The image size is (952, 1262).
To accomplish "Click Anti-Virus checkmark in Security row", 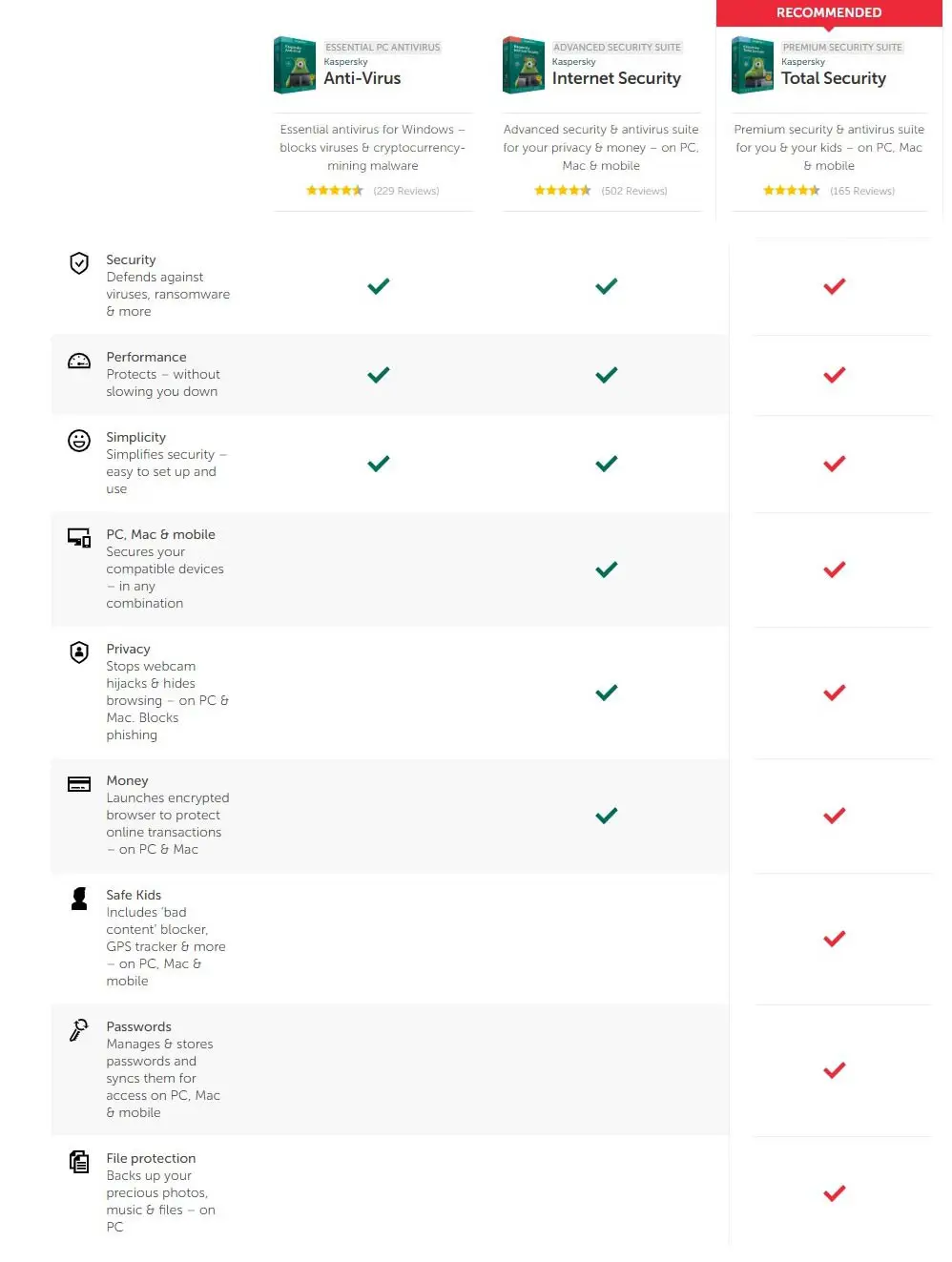I will point(378,286).
